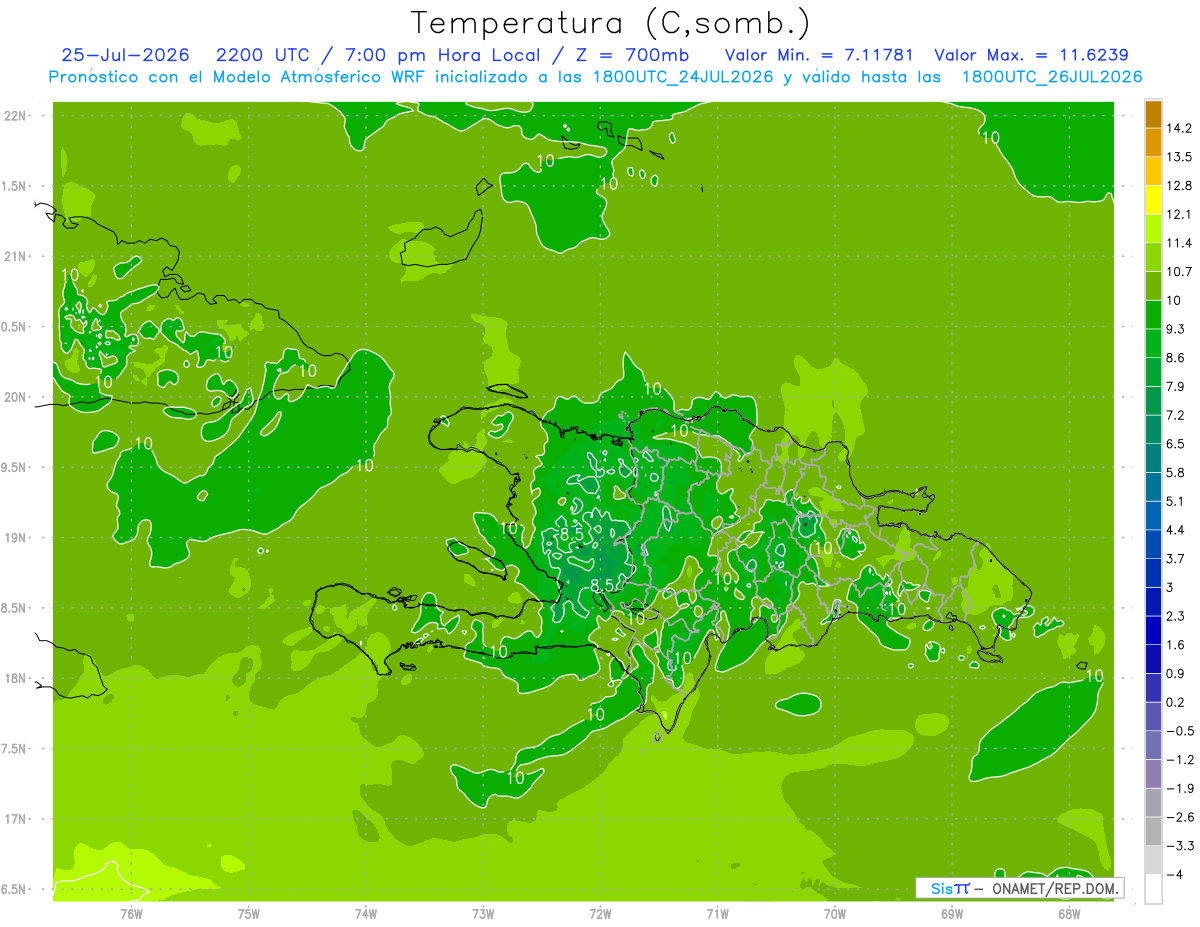Click the "17N" latitude label
Image resolution: width=1200 pixels, height=927 pixels.
pos(15,819)
